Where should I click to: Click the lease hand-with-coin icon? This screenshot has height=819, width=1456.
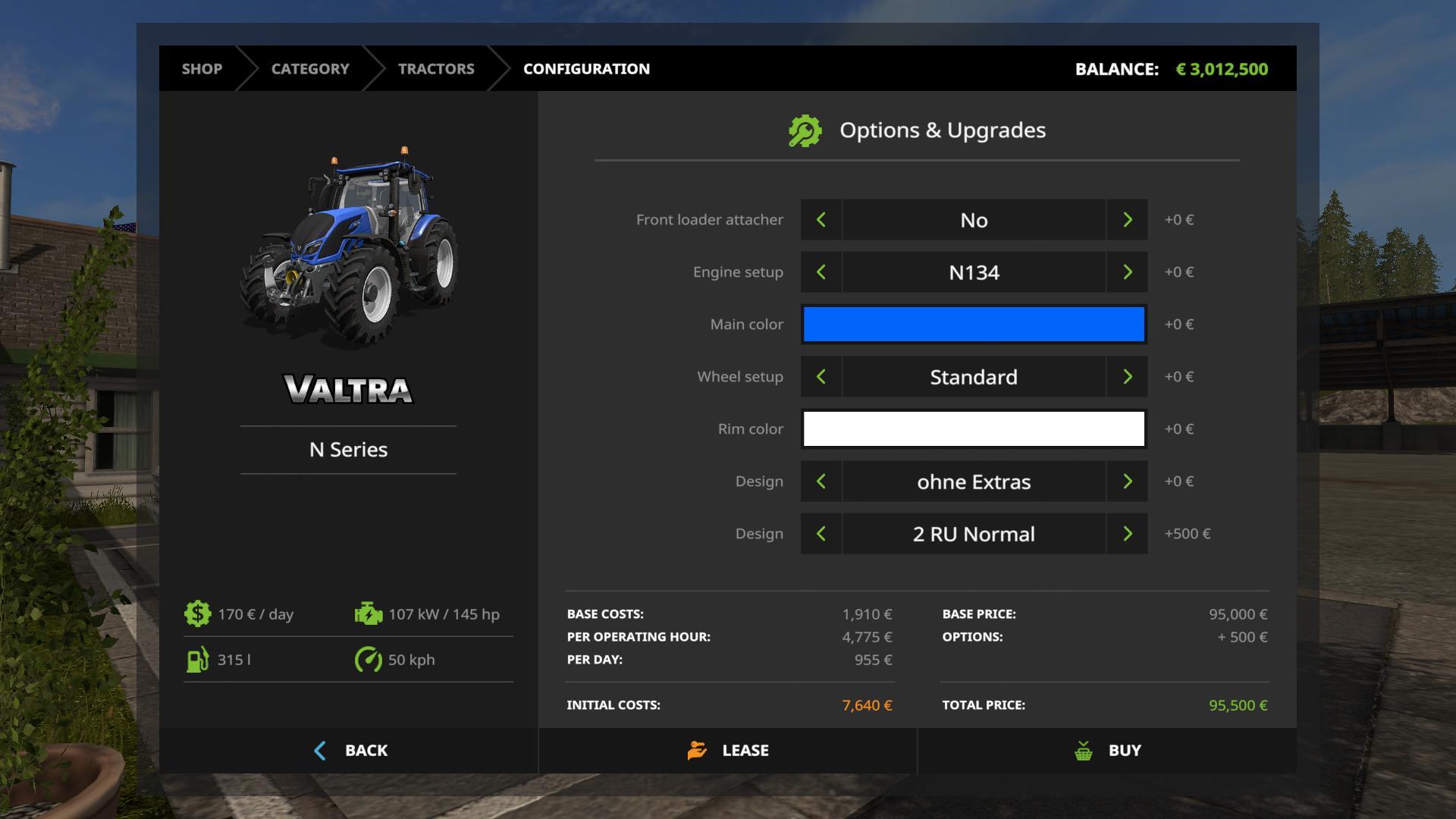(695, 750)
